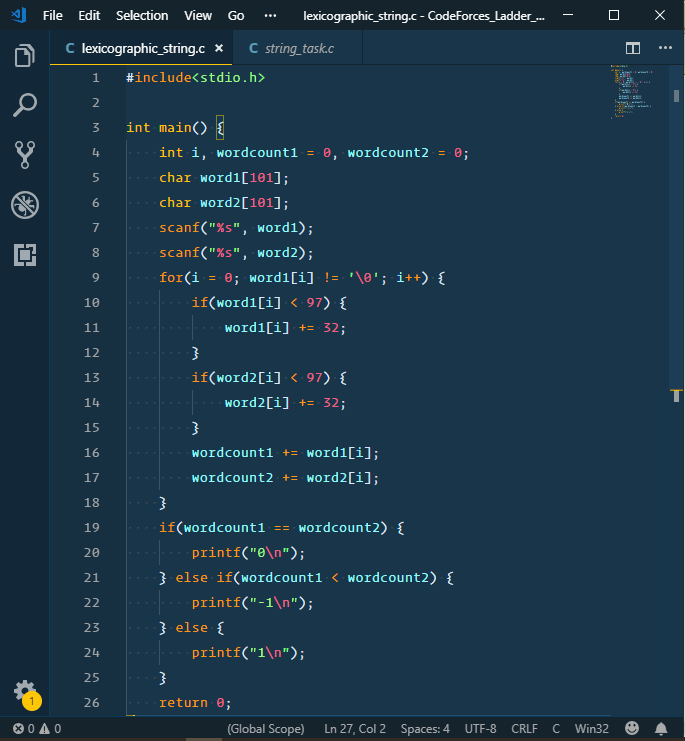
Task: Open the Manage gear settings icon
Action: [24, 691]
